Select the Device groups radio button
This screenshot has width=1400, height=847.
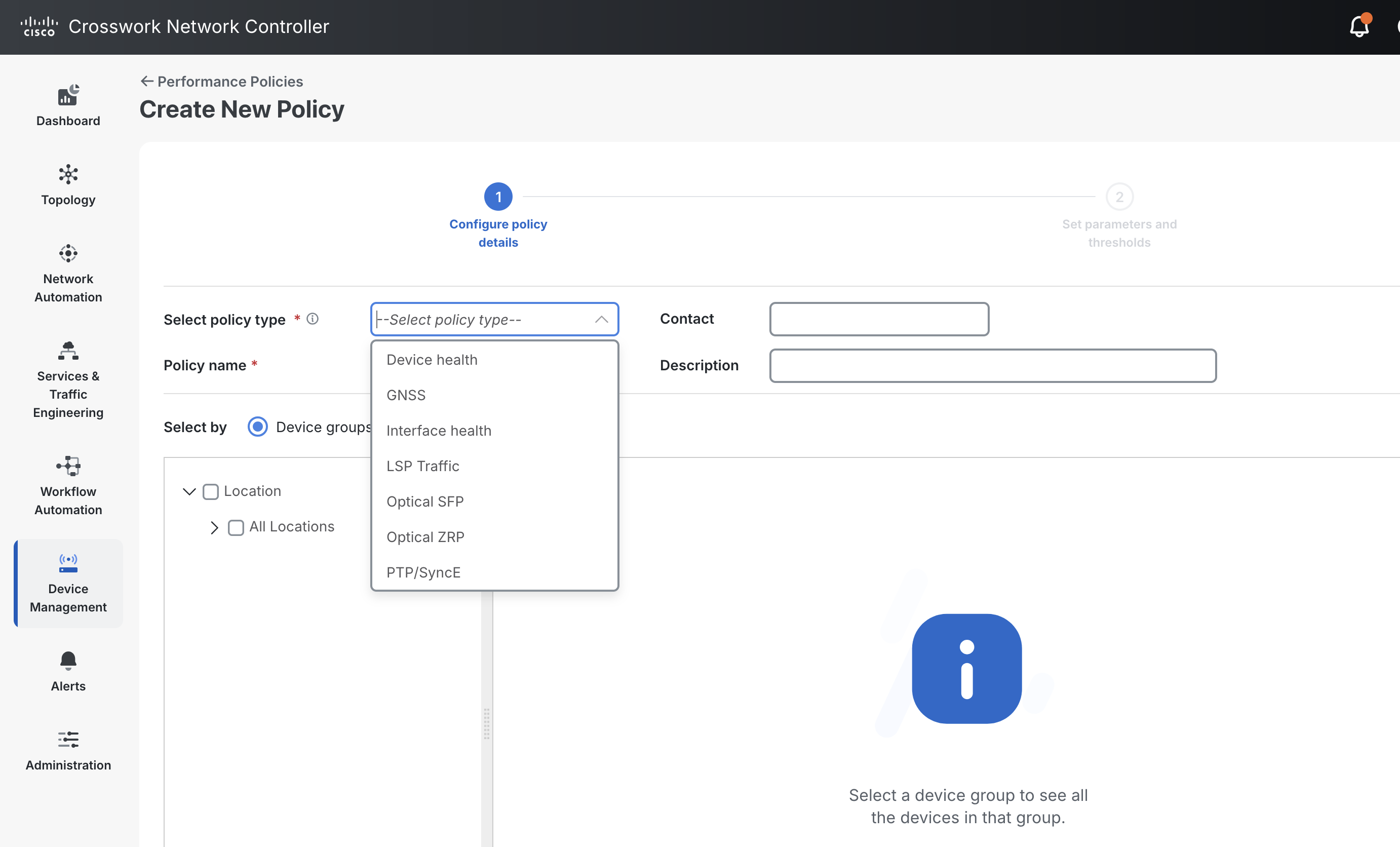(257, 427)
